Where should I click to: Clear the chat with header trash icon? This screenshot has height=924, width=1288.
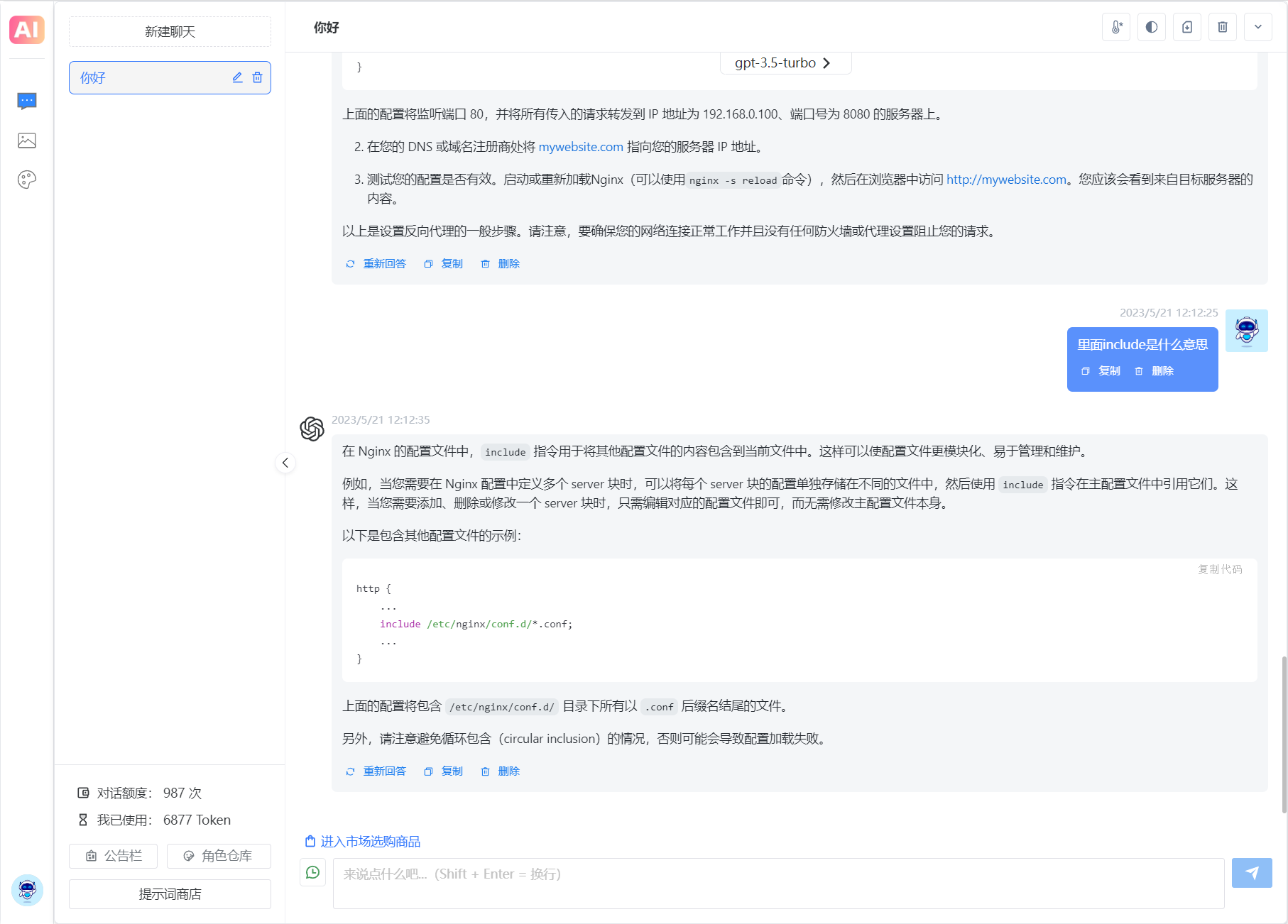tap(1223, 27)
